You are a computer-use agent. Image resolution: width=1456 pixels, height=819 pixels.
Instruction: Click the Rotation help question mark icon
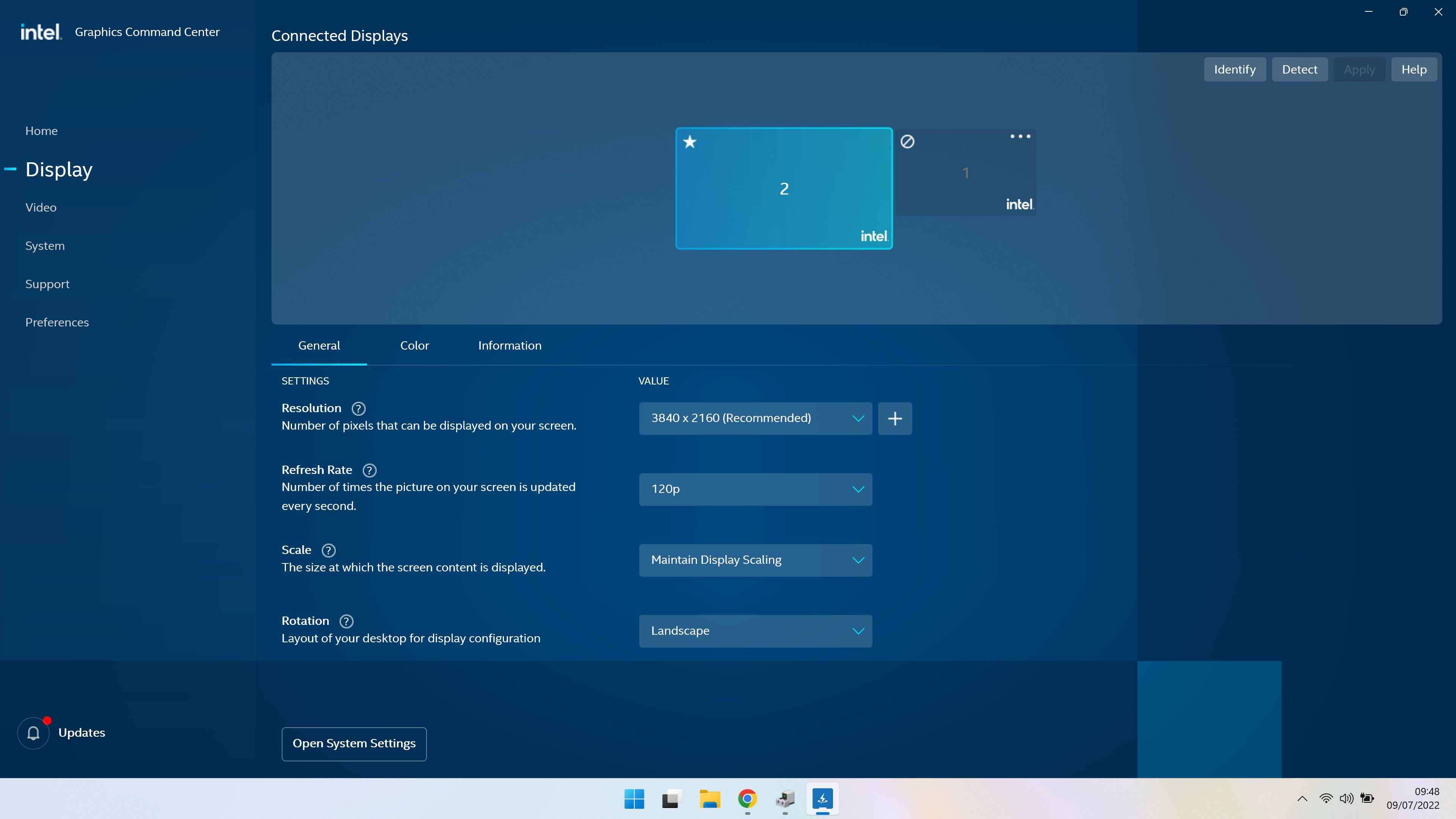(346, 621)
